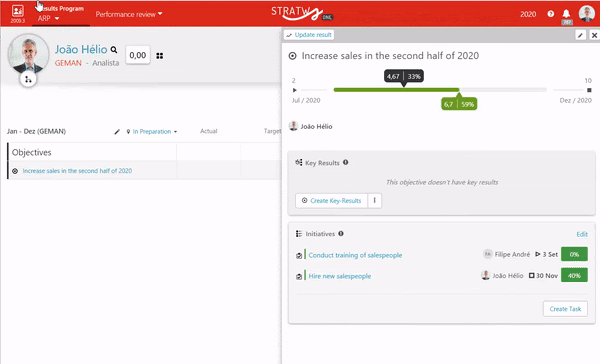Select the 2020 year in header
The height and width of the screenshot is (364, 600).
tap(528, 14)
